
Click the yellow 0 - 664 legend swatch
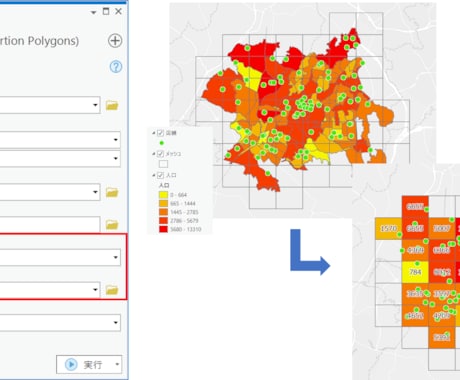(163, 195)
